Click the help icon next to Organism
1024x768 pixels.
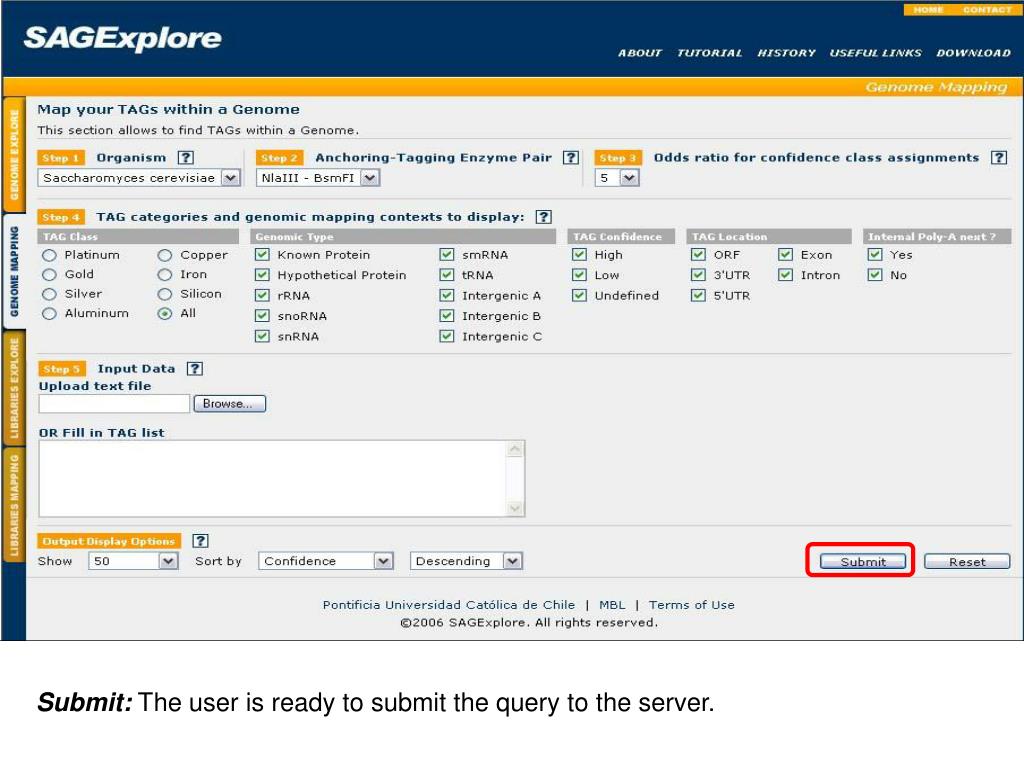point(185,158)
